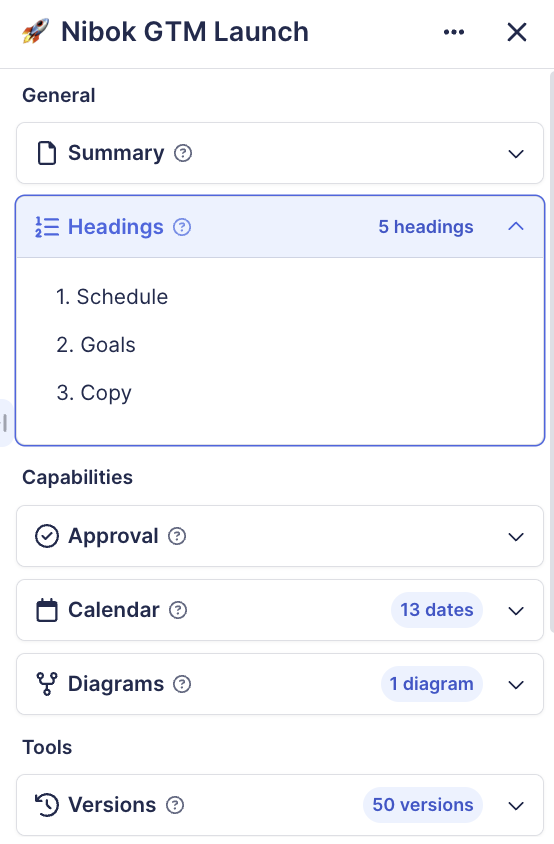Expand the Versions section chevron
Viewport: 554px width, 844px height.
click(x=516, y=806)
